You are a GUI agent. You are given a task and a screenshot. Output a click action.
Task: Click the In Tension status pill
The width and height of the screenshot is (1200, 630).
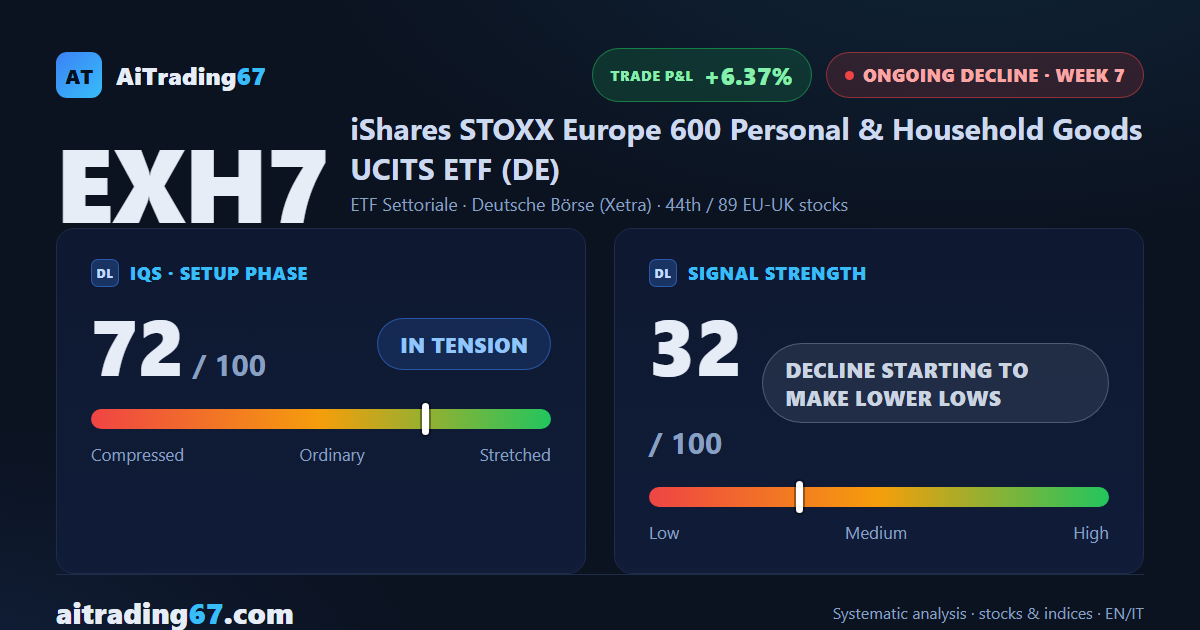(464, 345)
